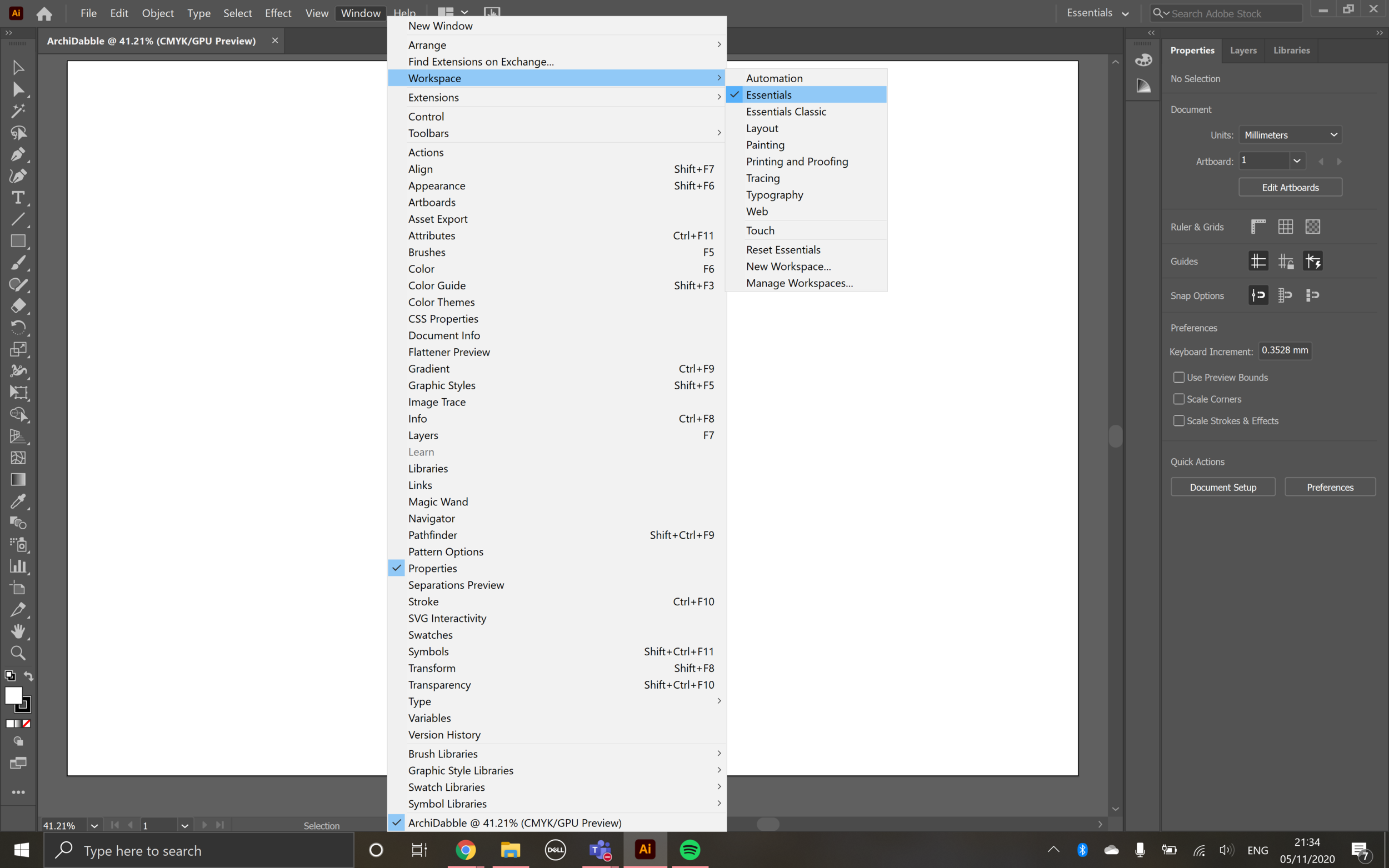1389x868 pixels.
Task: Click the Preferences quick action button
Action: tap(1330, 488)
